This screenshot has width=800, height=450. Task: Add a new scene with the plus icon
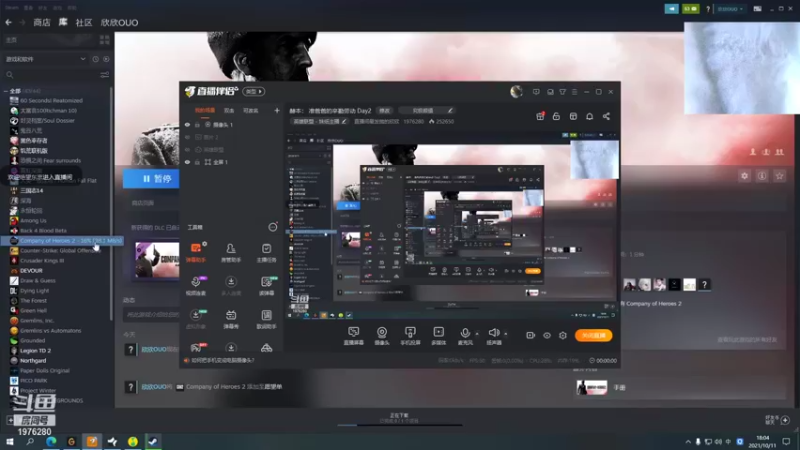click(277, 110)
